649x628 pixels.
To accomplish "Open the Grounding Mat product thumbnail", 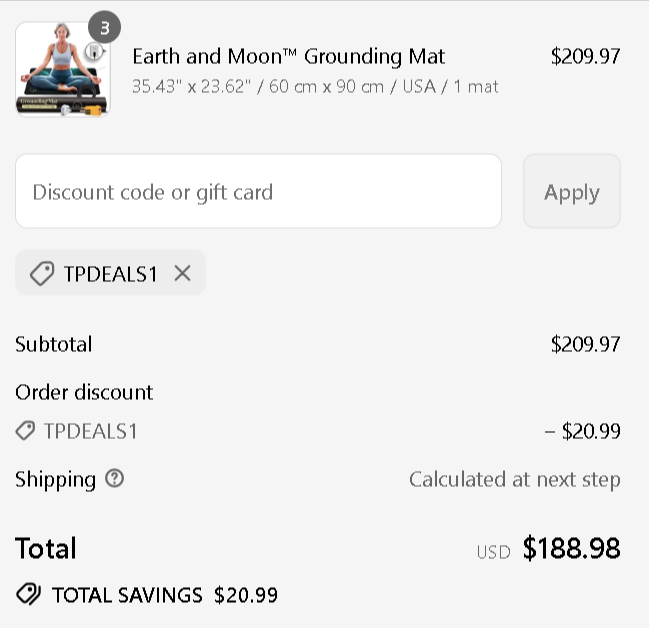I will 62,70.
